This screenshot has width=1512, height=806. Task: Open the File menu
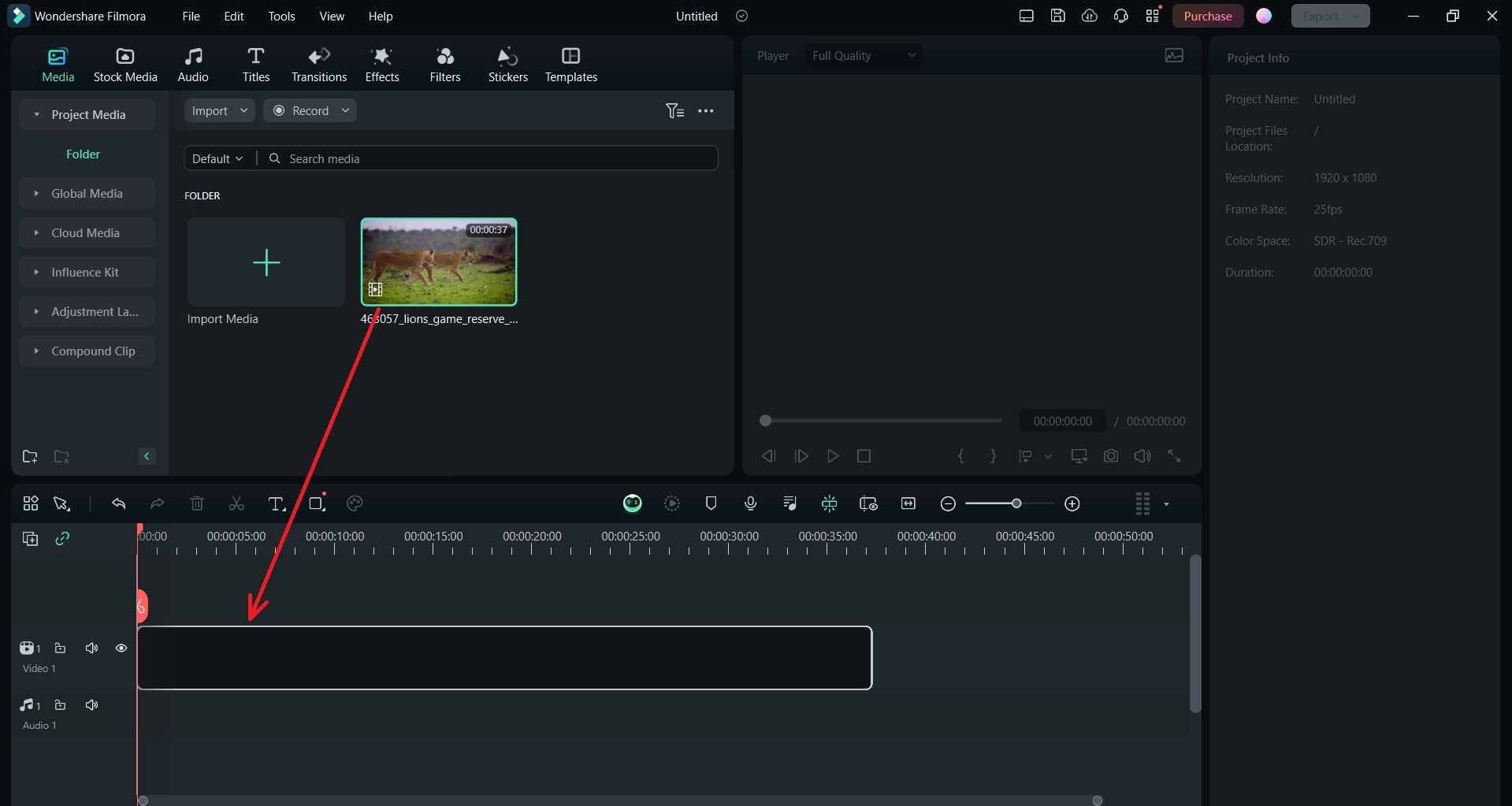pos(191,16)
